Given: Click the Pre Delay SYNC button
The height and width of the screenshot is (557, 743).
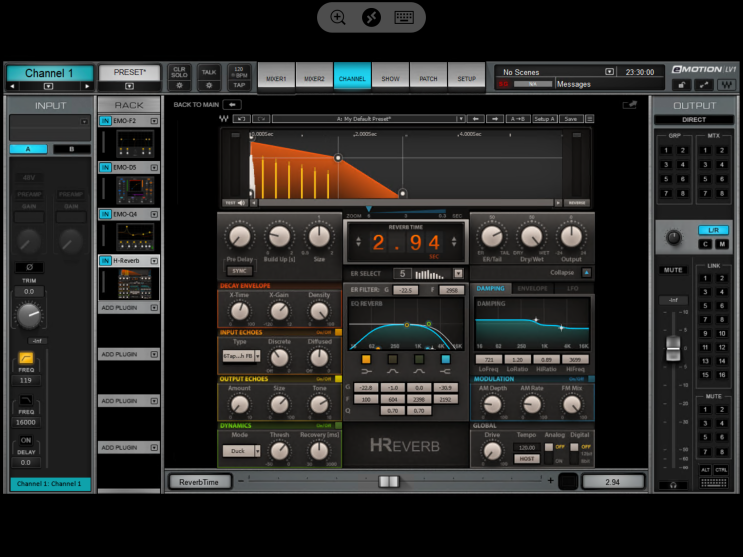Looking at the screenshot, I should coord(239,271).
